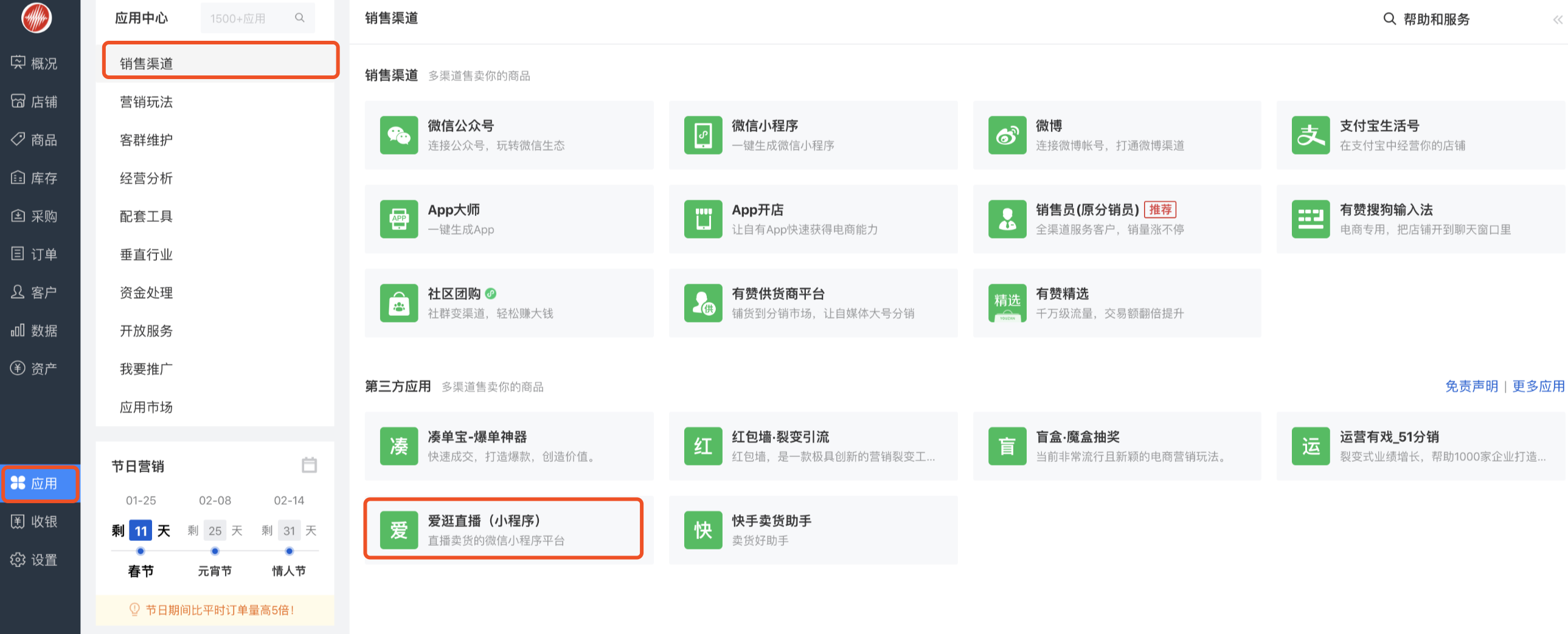Click the 社区团购 shopping bag icon
The height and width of the screenshot is (634, 1568).
[x=399, y=303]
